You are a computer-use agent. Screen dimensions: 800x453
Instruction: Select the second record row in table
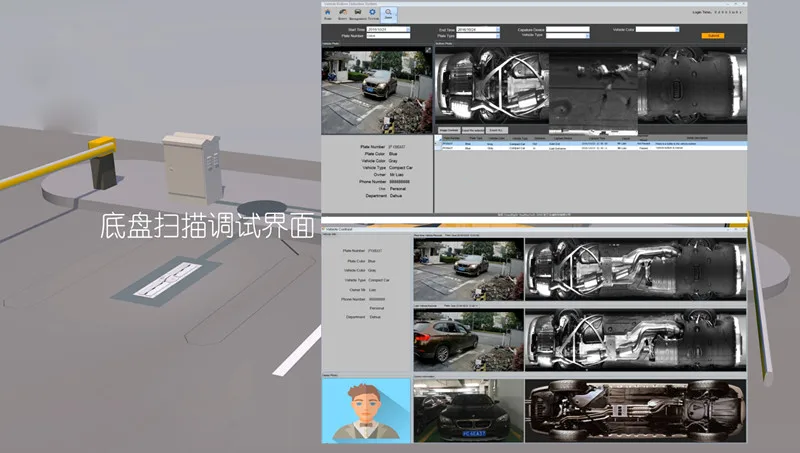click(x=591, y=148)
